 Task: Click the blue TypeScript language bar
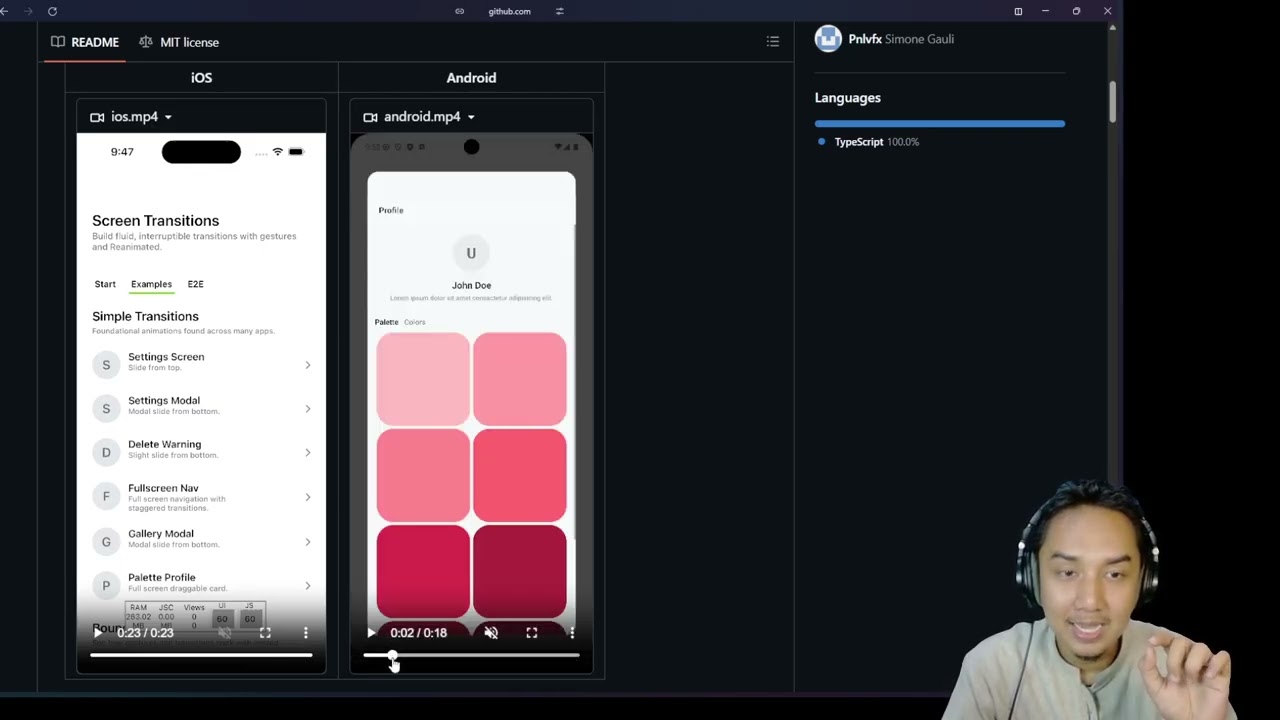940,124
